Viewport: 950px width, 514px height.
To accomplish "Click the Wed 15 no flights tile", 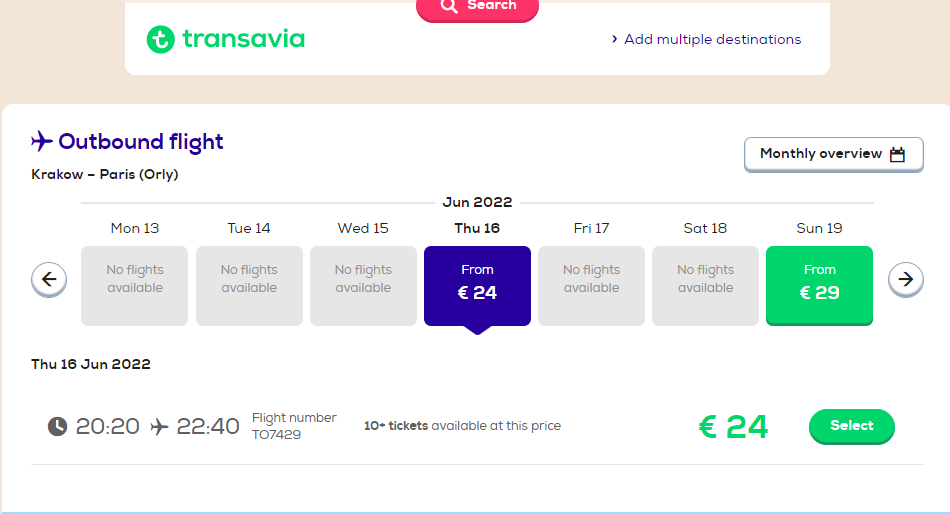I will [x=364, y=286].
